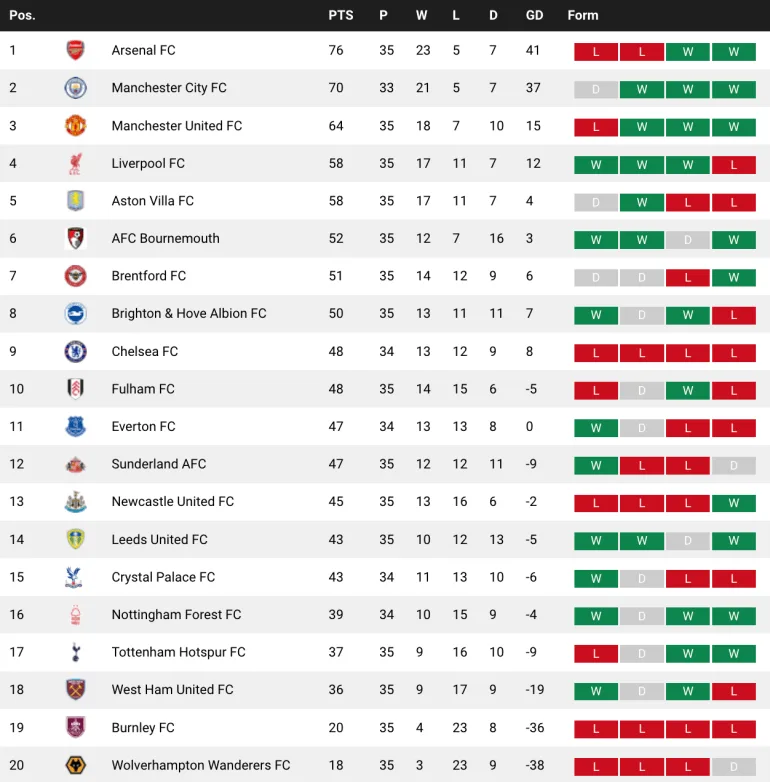The image size is (770, 782).
Task: Click the Wolverhampton Wanderers FC crest
Action: 75,765
